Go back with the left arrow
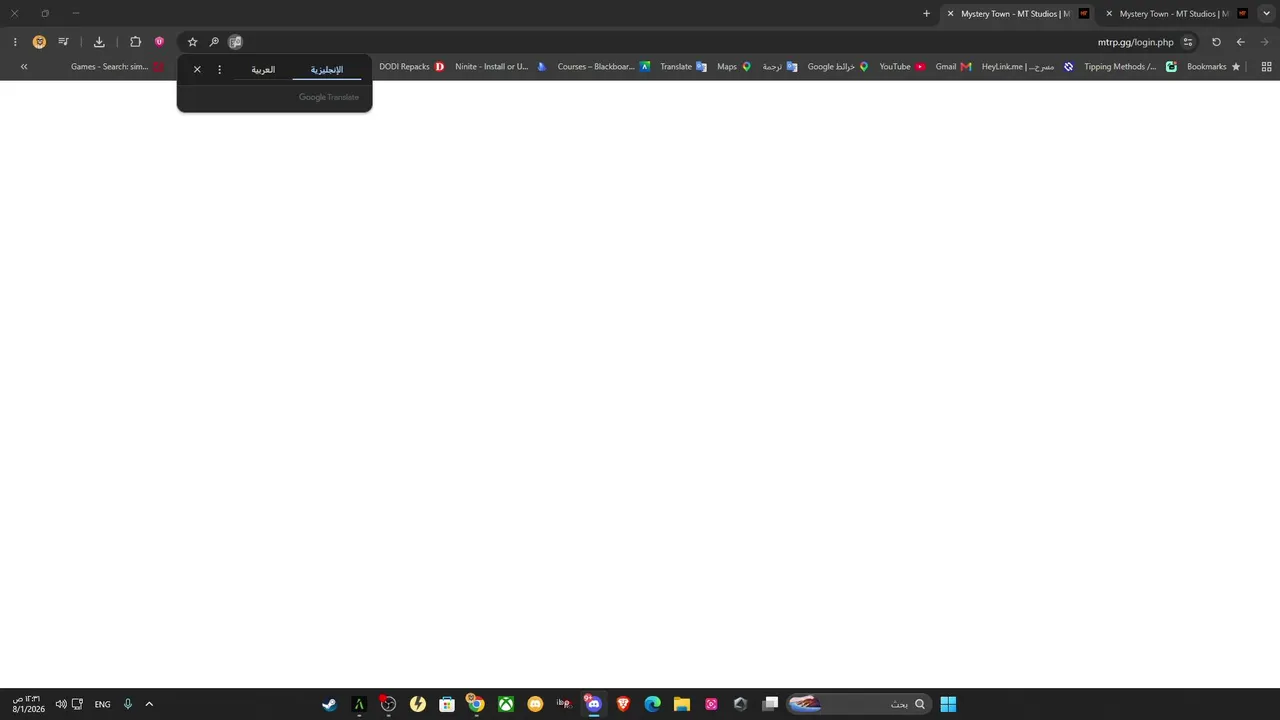Screen dimensions: 1280x720 click(x=1241, y=42)
